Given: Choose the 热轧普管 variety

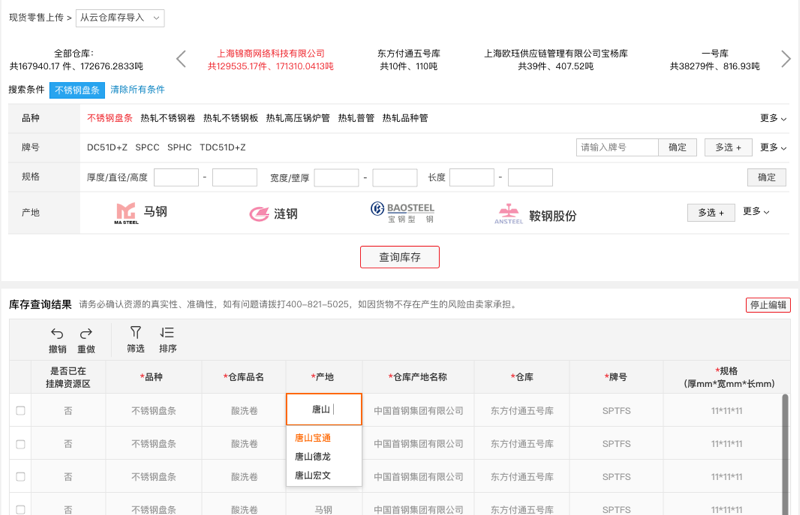Looking at the screenshot, I should click(356, 118).
